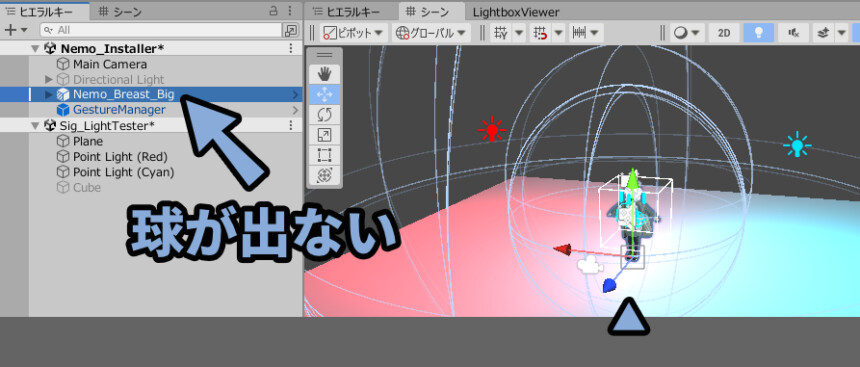Click the hierarchy search field

(161, 30)
